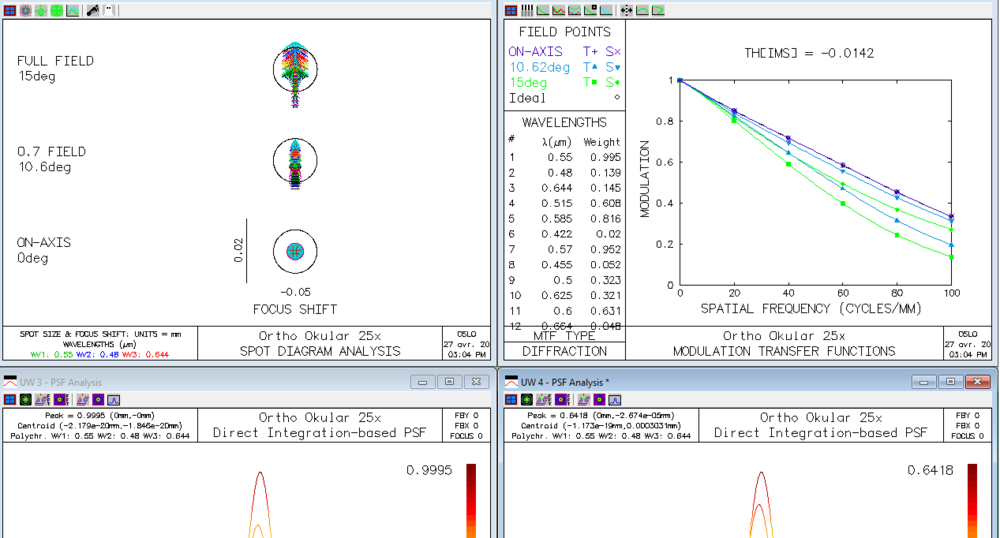1000x538 pixels.
Task: Click the 0.9995 color scale bar in UW 3
Action: [x=471, y=500]
